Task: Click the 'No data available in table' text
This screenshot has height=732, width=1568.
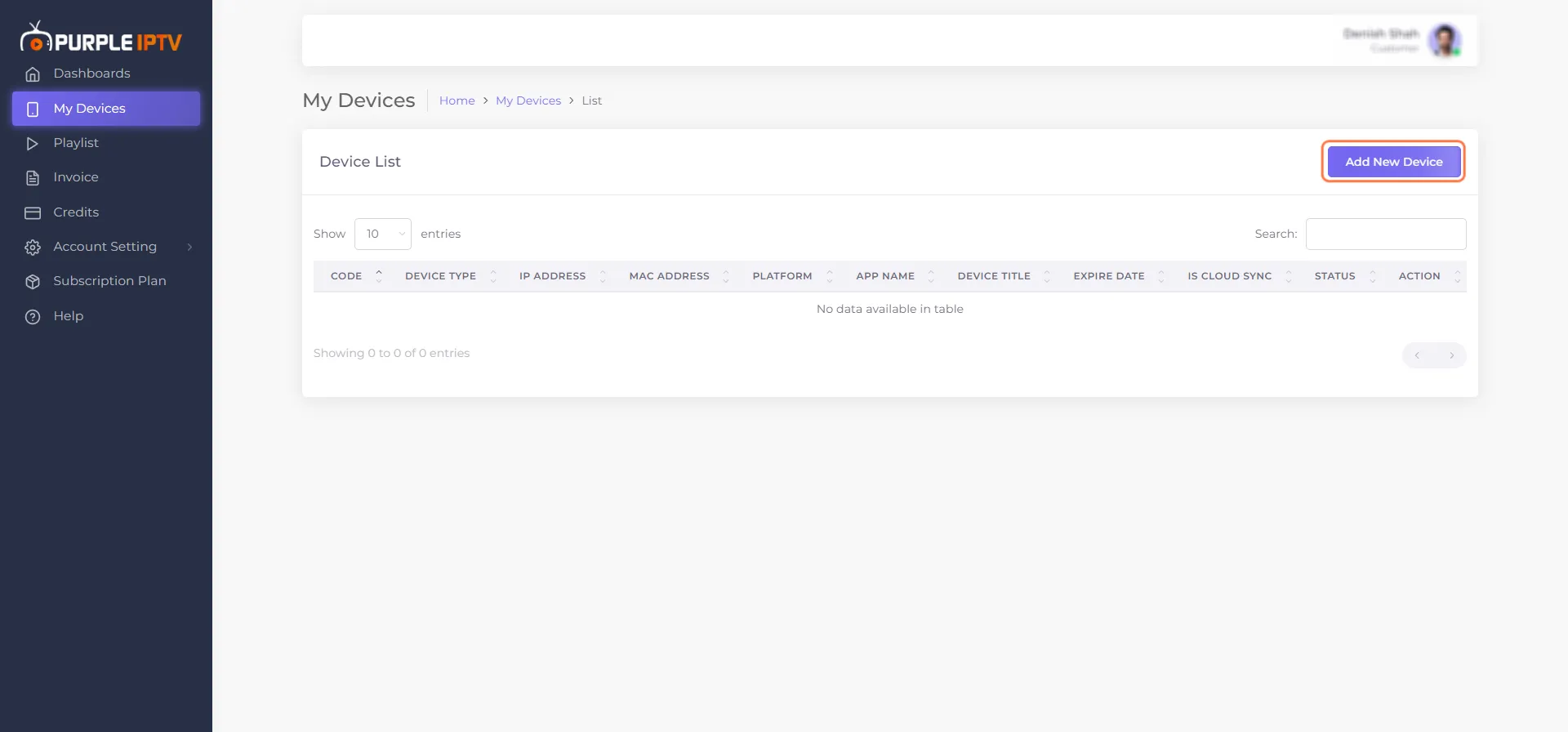Action: 890,309
